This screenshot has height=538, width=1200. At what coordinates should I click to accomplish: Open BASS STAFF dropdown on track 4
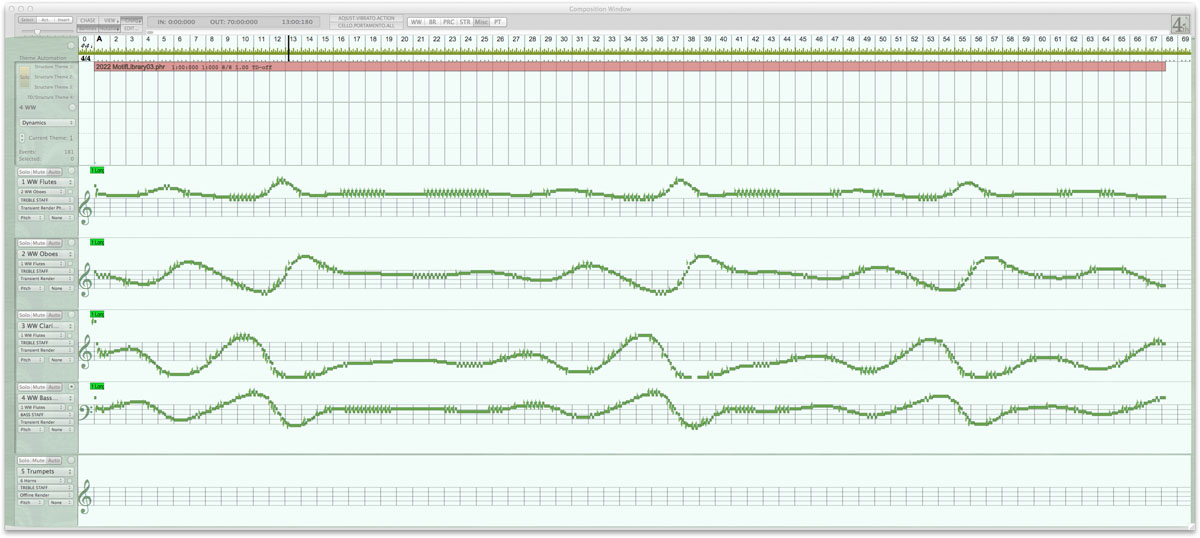[x=46, y=414]
